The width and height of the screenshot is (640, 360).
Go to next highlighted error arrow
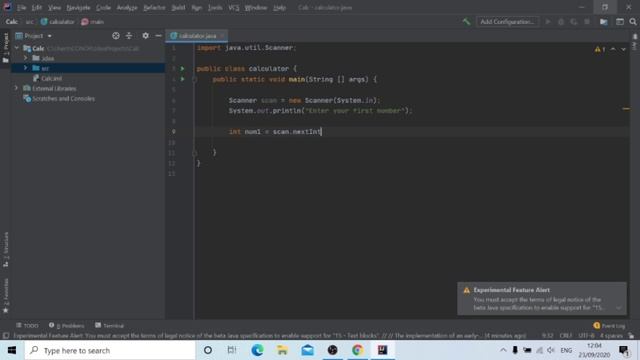(623, 49)
